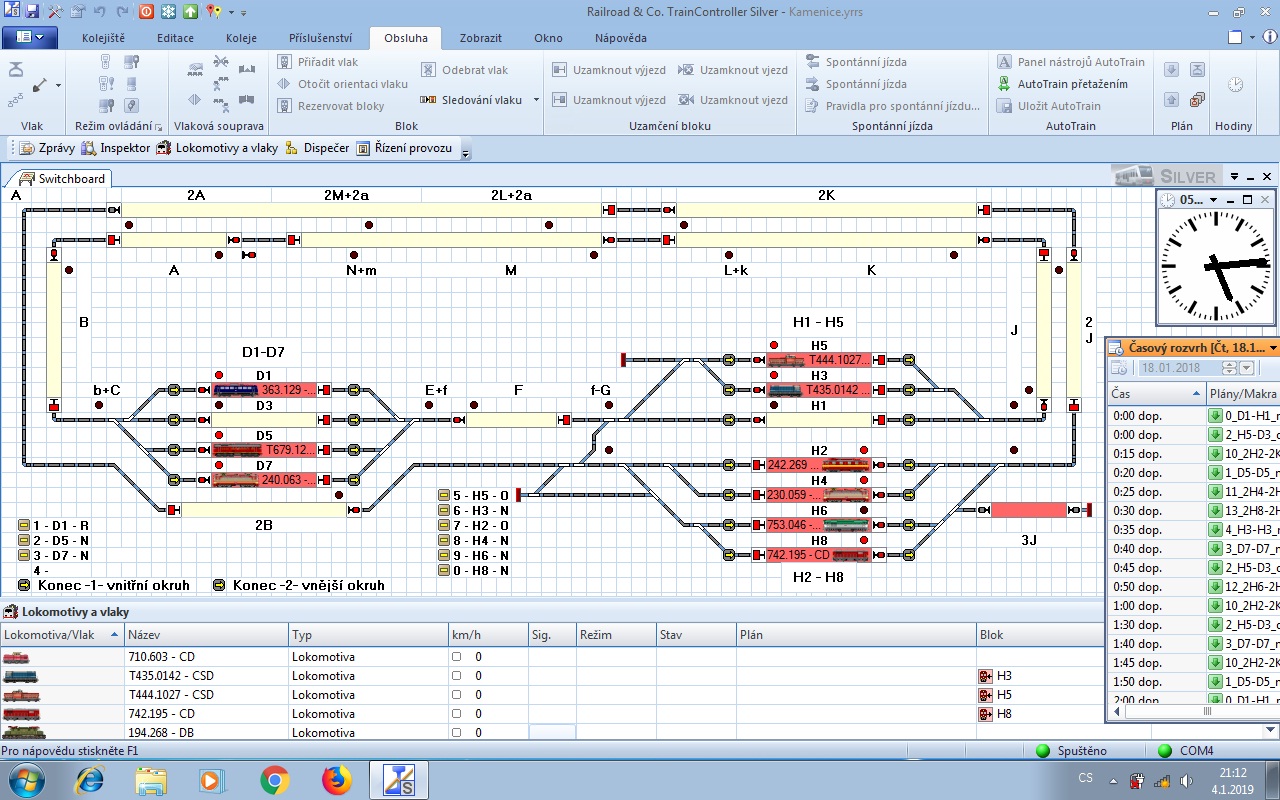1280x800 pixels.
Task: Open Lokomotivy a vlaky window
Action: pyautogui.click(x=217, y=148)
